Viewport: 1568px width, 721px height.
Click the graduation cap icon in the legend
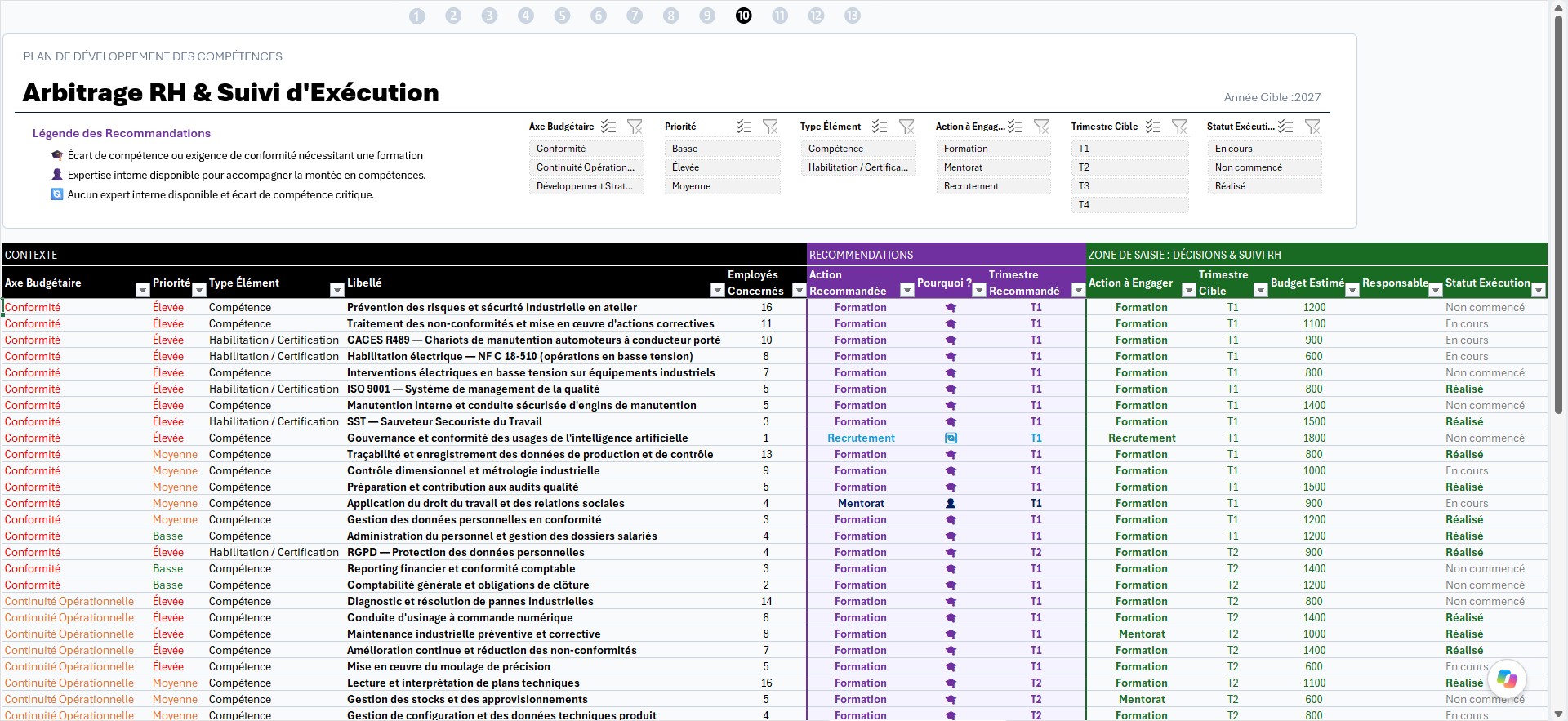(57, 155)
